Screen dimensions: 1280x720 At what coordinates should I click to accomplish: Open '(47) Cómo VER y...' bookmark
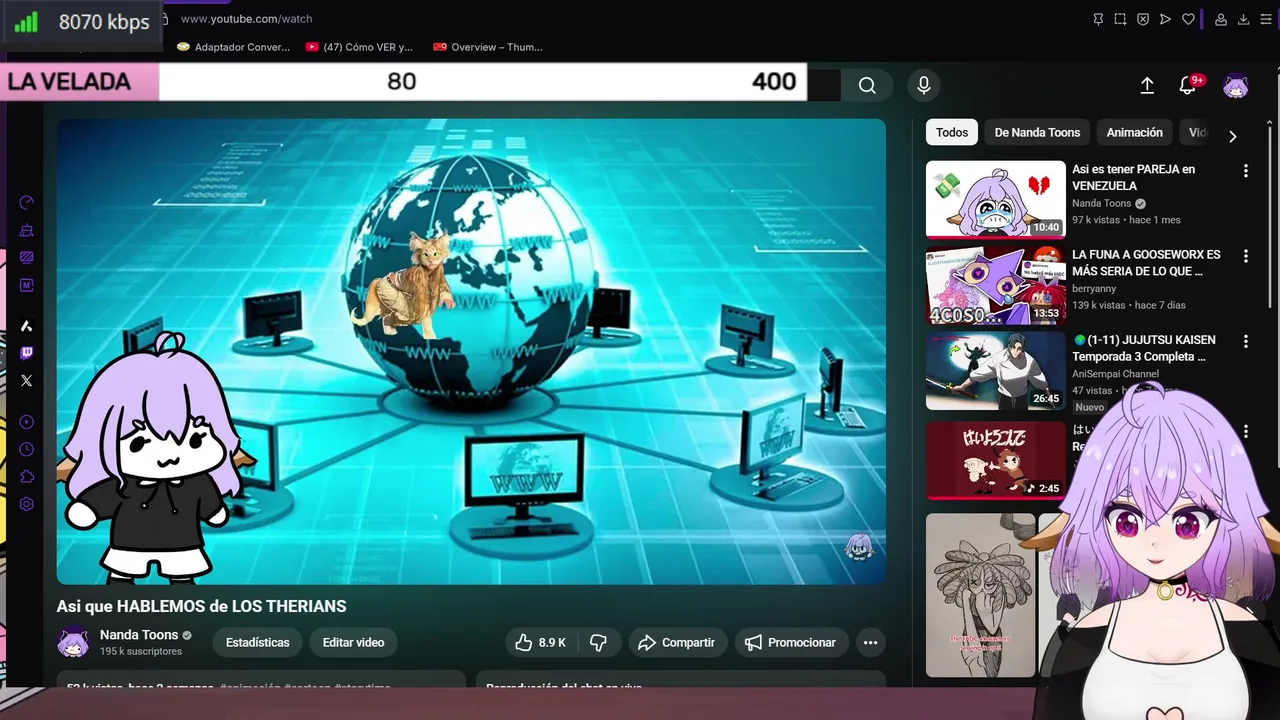pos(359,47)
